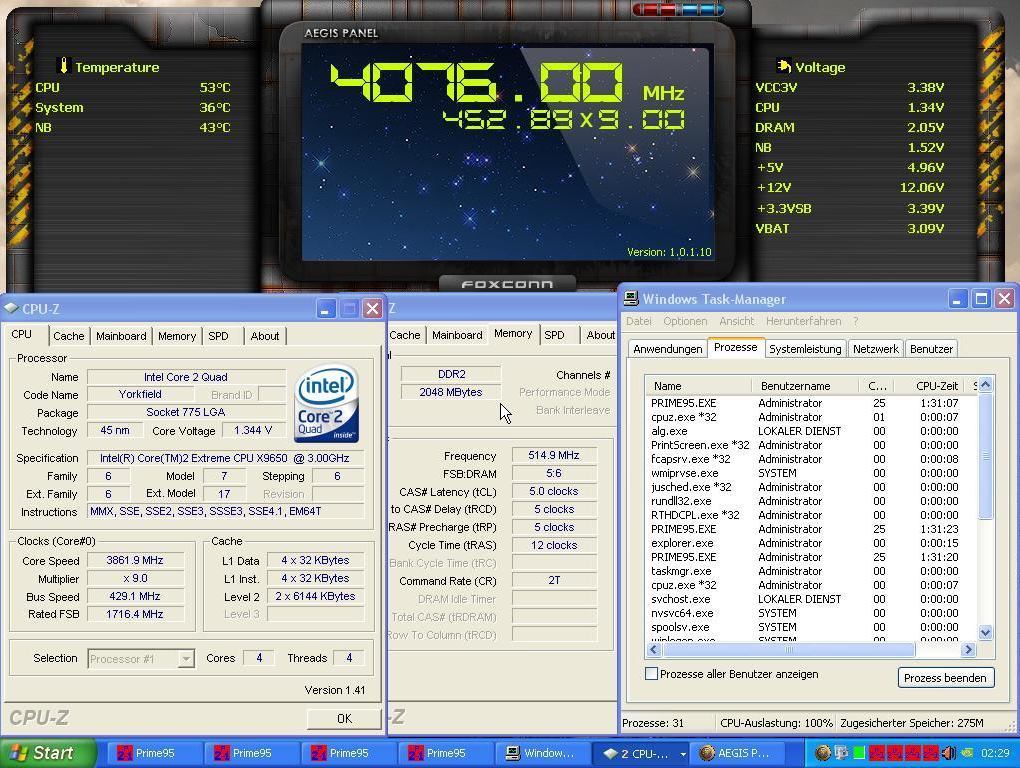Select the CPU tab in front CPU-Z

pyautogui.click(x=21, y=334)
